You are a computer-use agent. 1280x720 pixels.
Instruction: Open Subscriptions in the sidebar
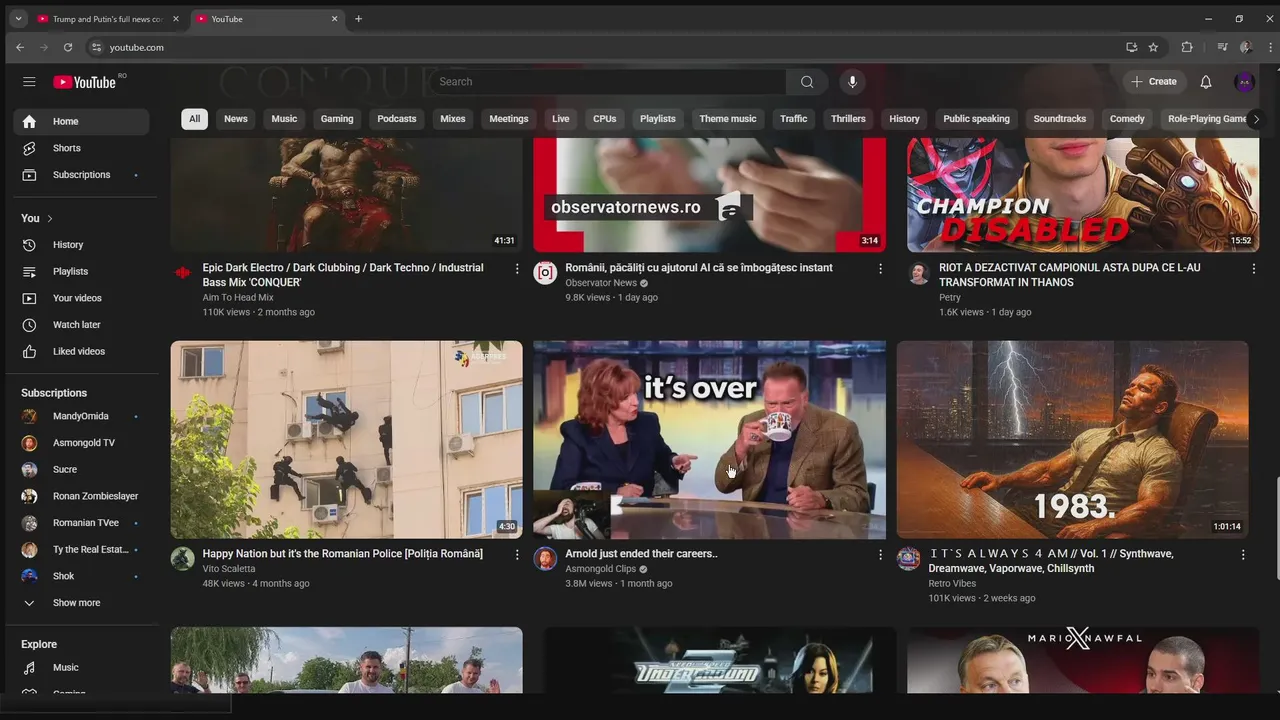coord(80,175)
